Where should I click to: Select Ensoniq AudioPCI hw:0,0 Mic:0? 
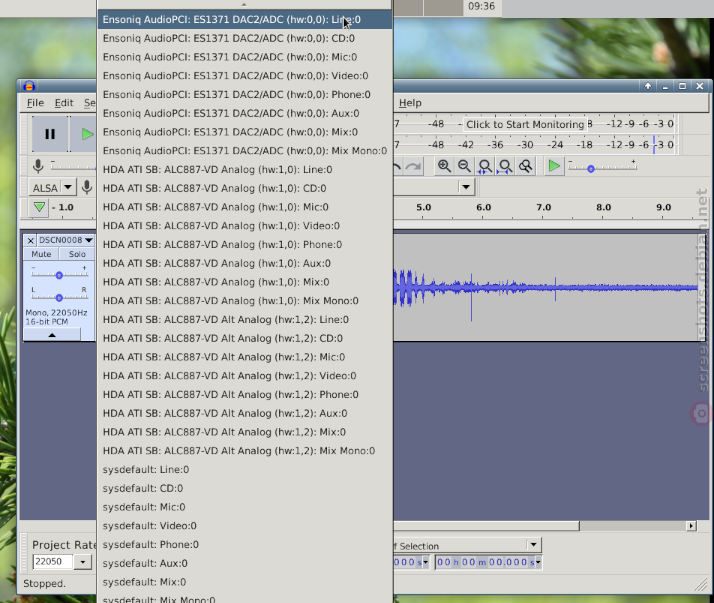245,57
